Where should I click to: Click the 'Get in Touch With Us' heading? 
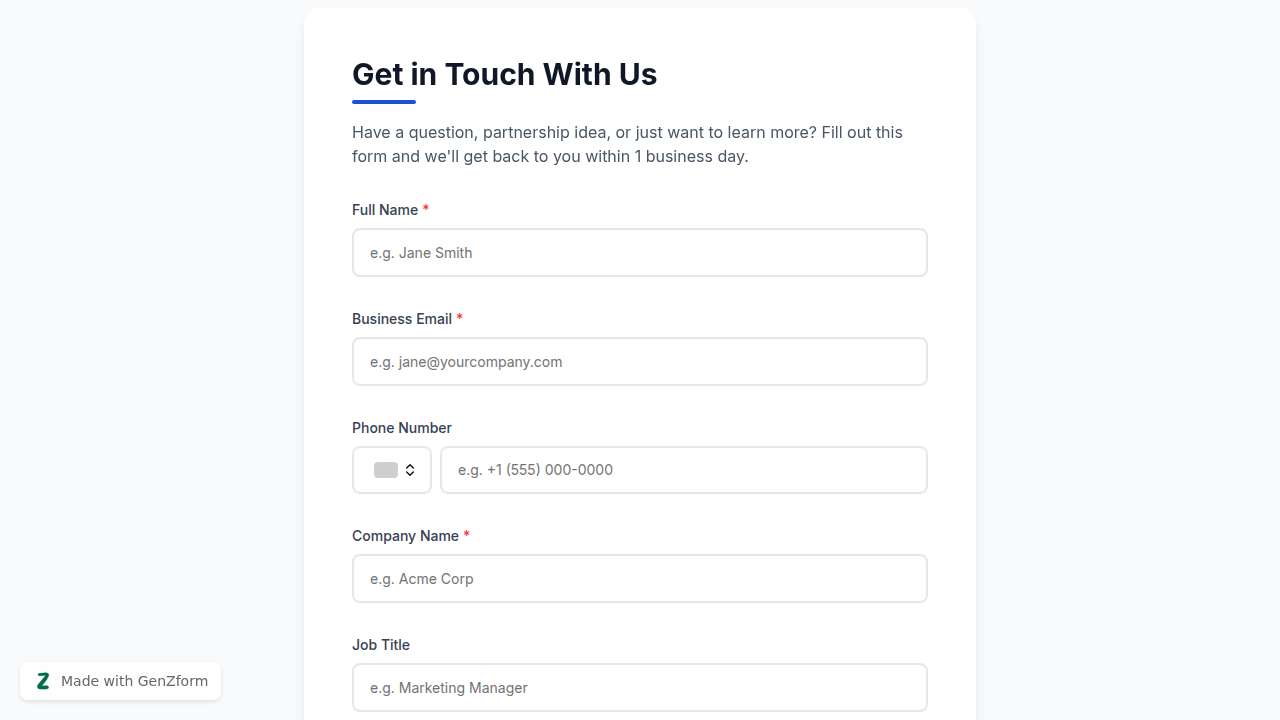tap(504, 74)
